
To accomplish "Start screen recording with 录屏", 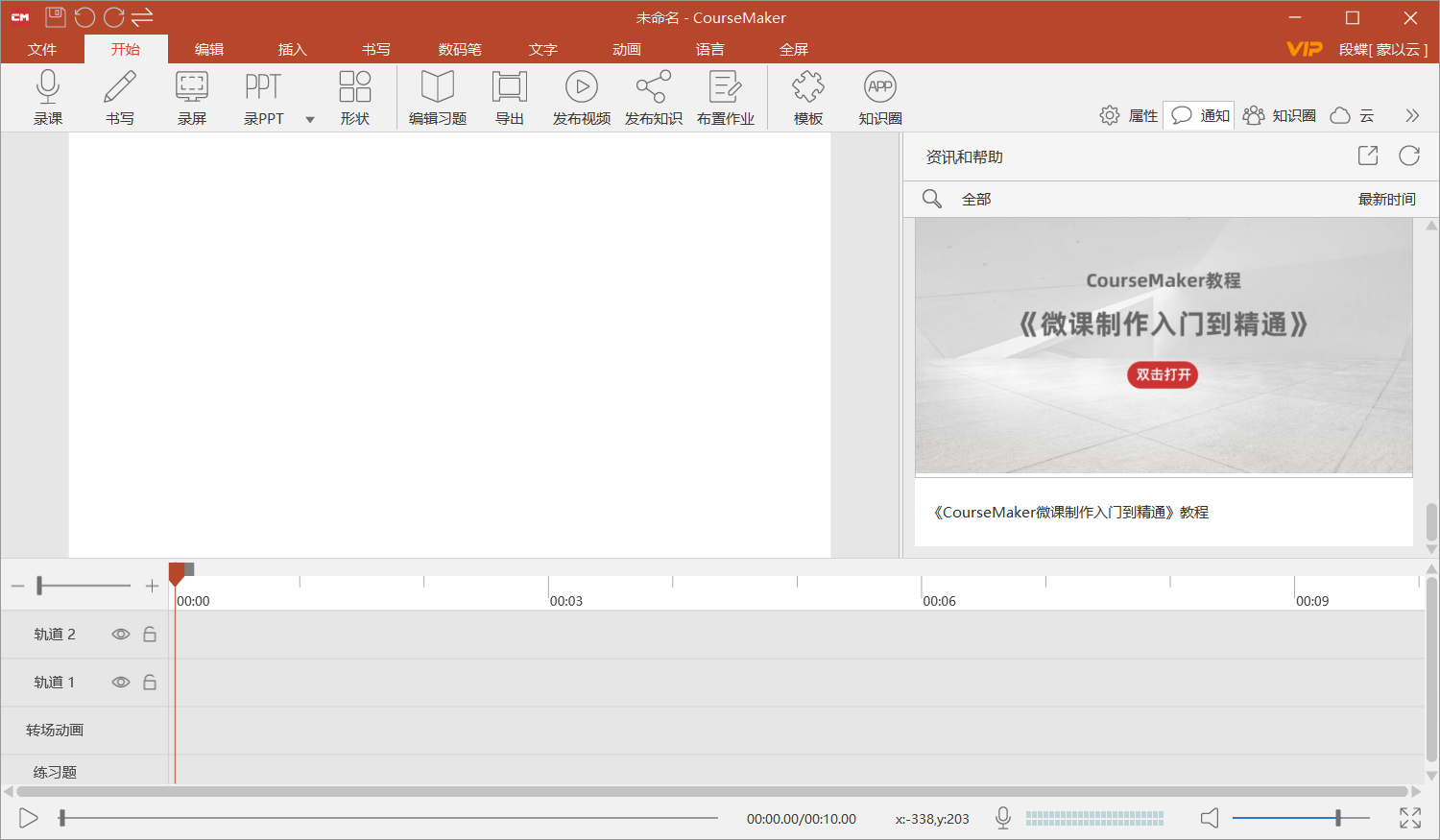I will [x=192, y=97].
